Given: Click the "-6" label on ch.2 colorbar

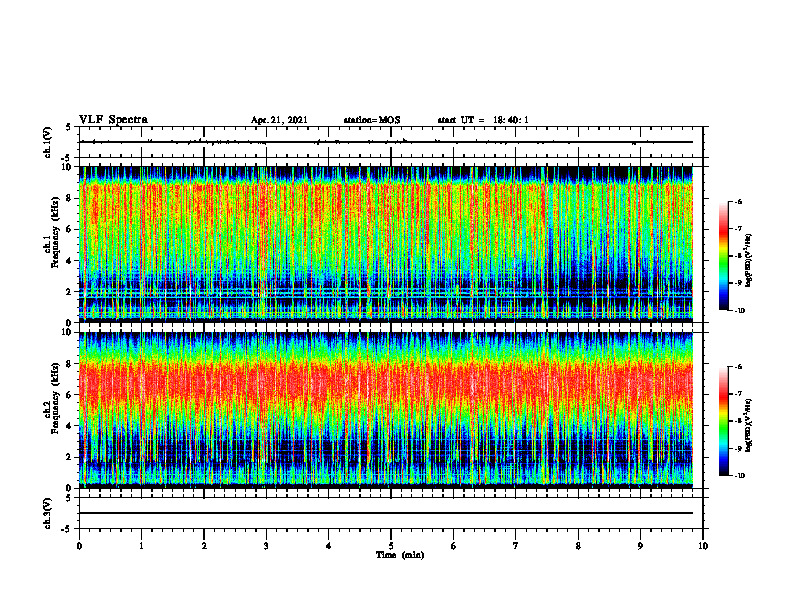Looking at the screenshot, I should tap(737, 367).
